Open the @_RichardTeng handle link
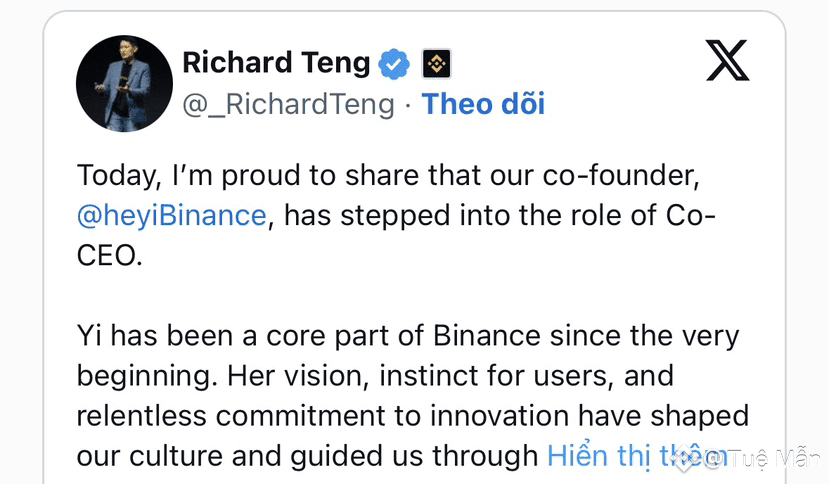 [288, 104]
